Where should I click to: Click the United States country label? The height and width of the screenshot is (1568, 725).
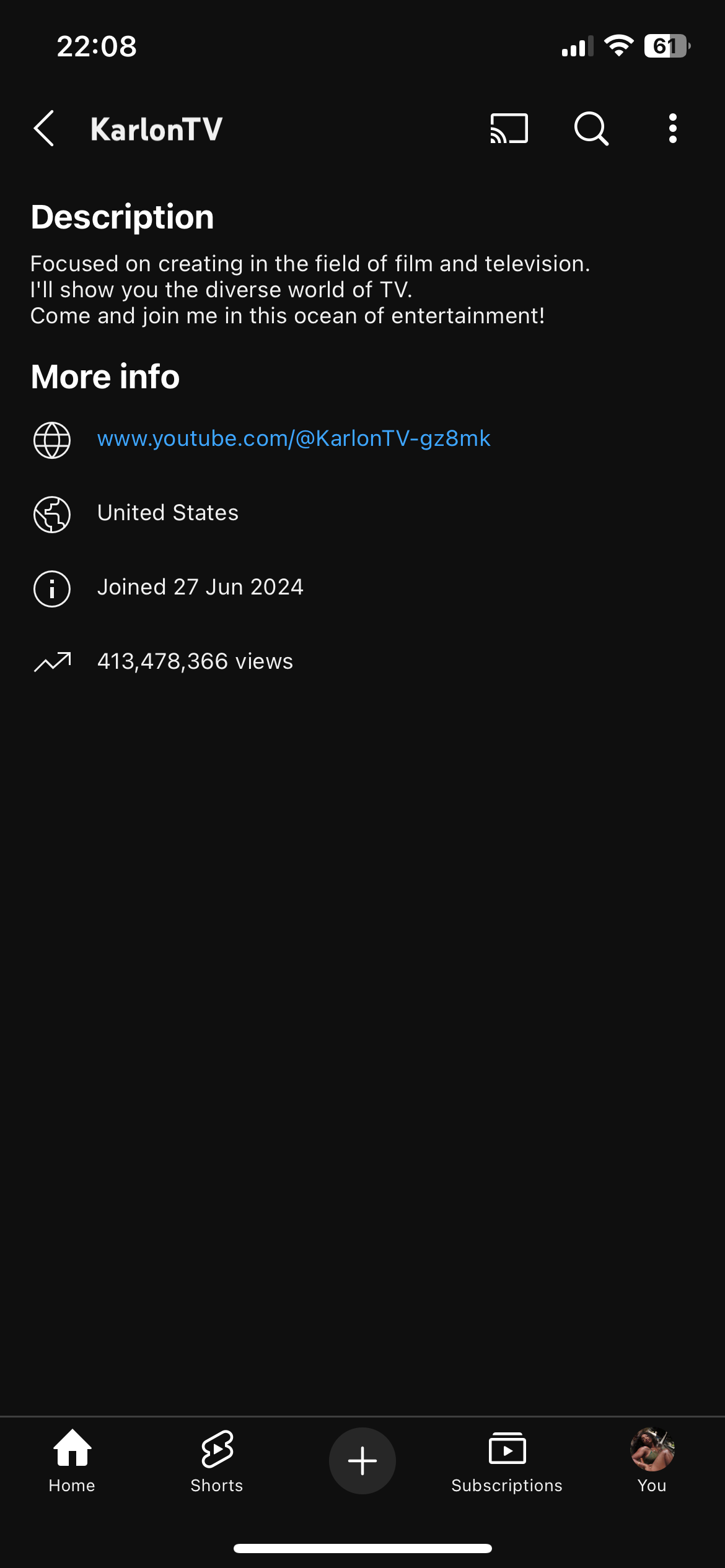coord(168,513)
